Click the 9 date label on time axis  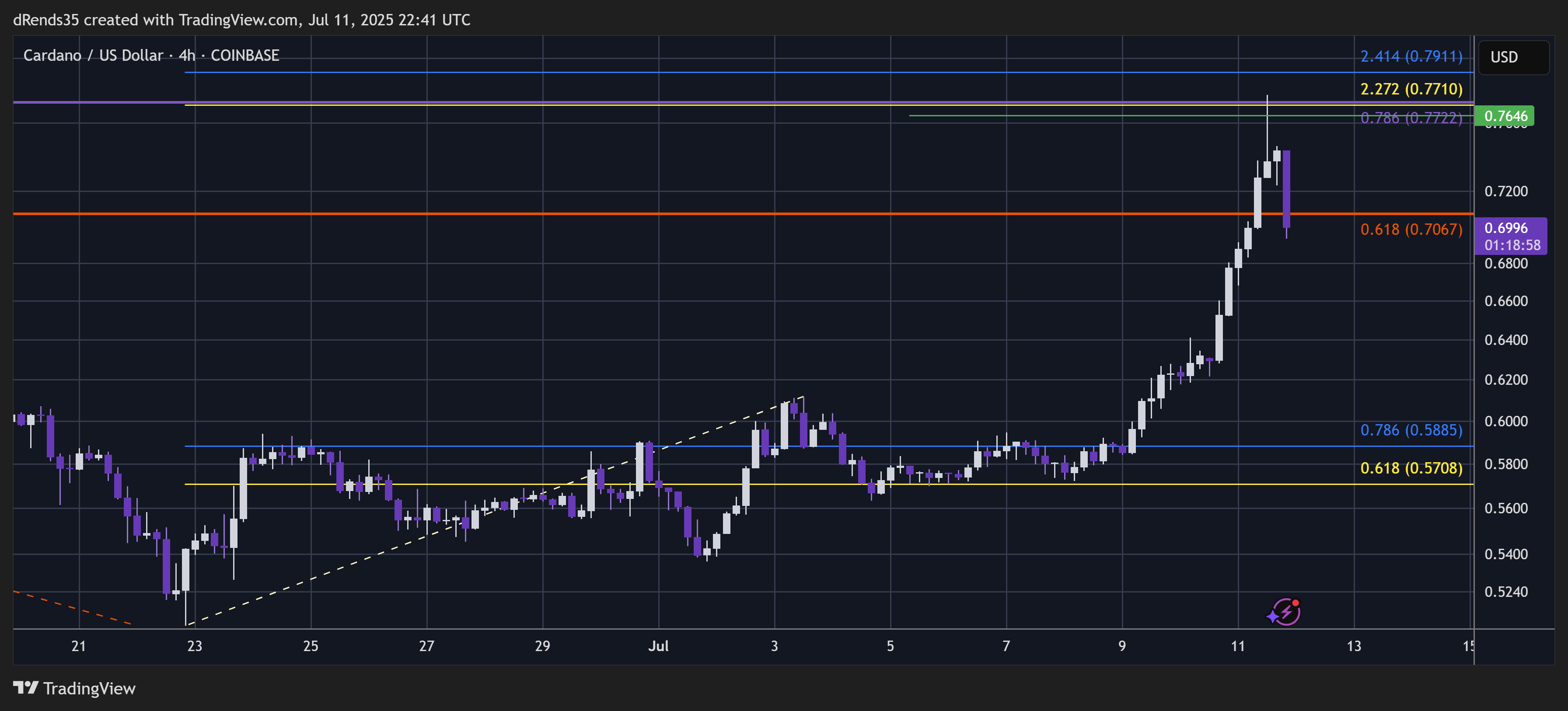pos(1122,646)
